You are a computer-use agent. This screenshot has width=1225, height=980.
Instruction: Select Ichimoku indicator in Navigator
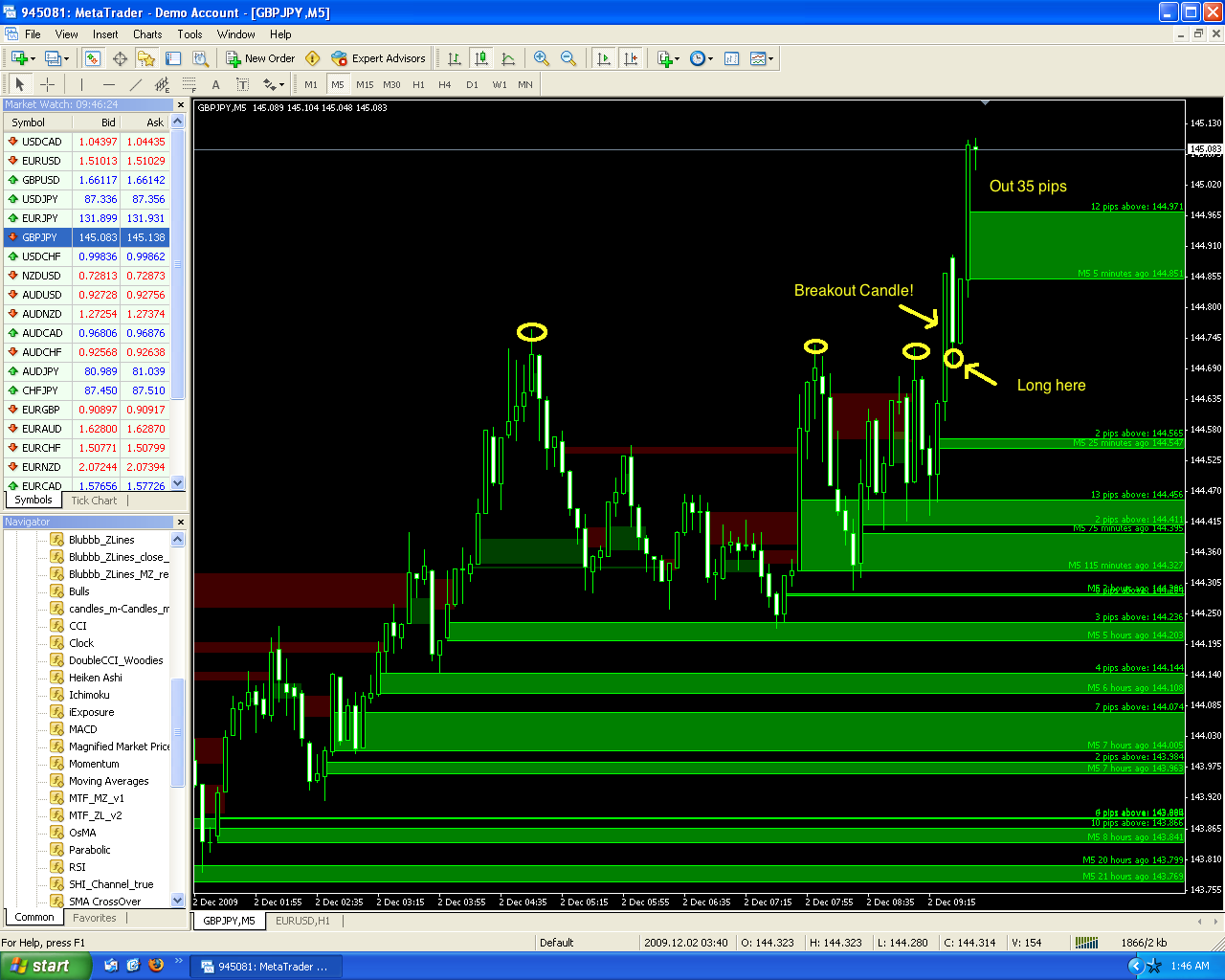[x=89, y=695]
